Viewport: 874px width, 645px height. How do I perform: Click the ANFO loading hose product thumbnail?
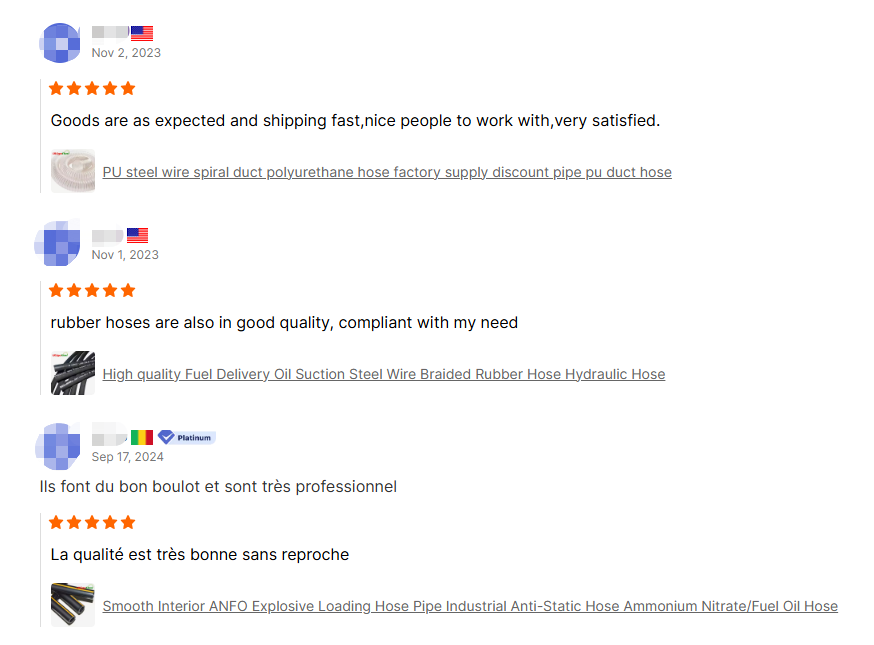tap(73, 605)
